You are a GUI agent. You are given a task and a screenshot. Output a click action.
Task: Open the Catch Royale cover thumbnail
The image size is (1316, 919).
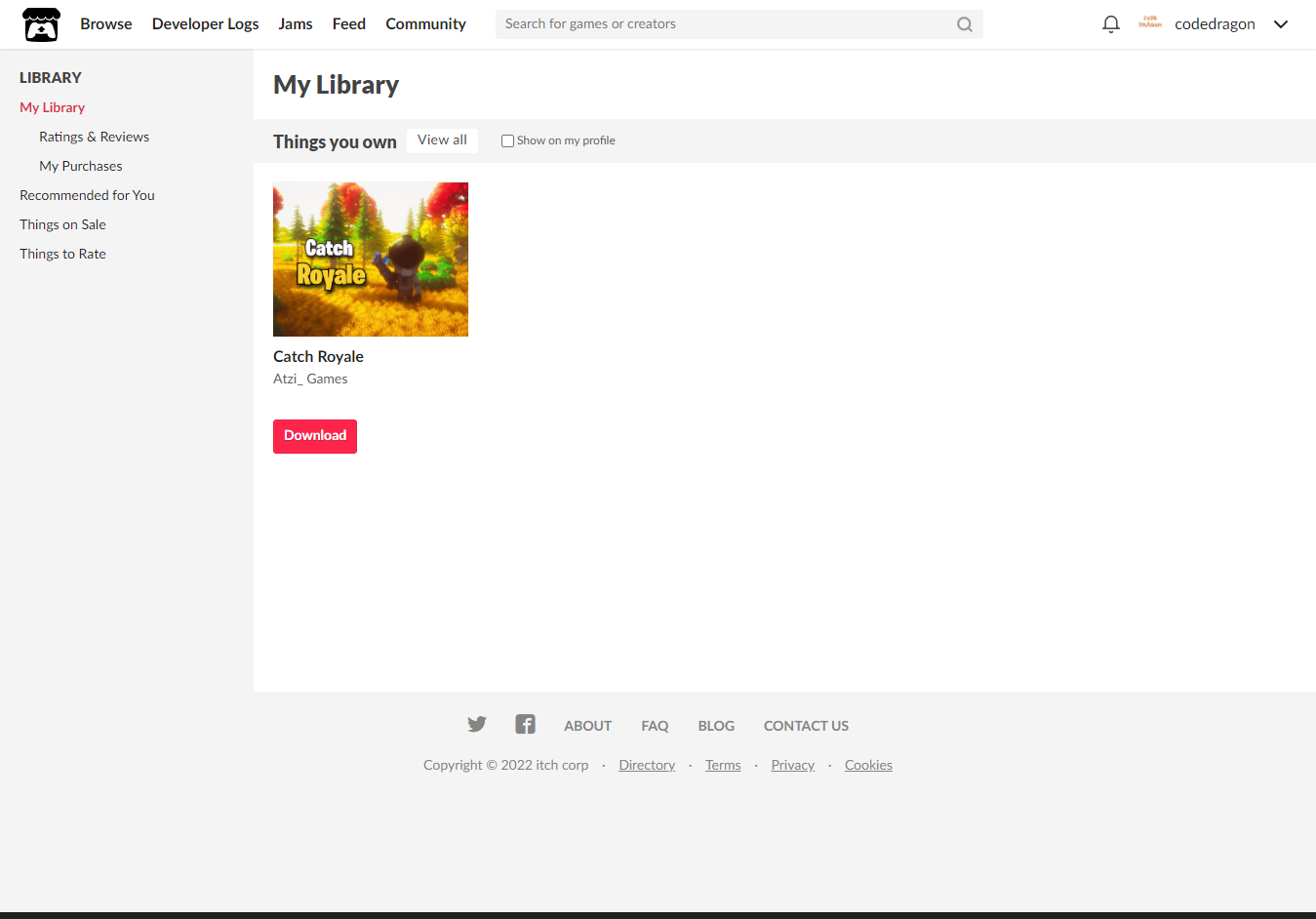371,260
